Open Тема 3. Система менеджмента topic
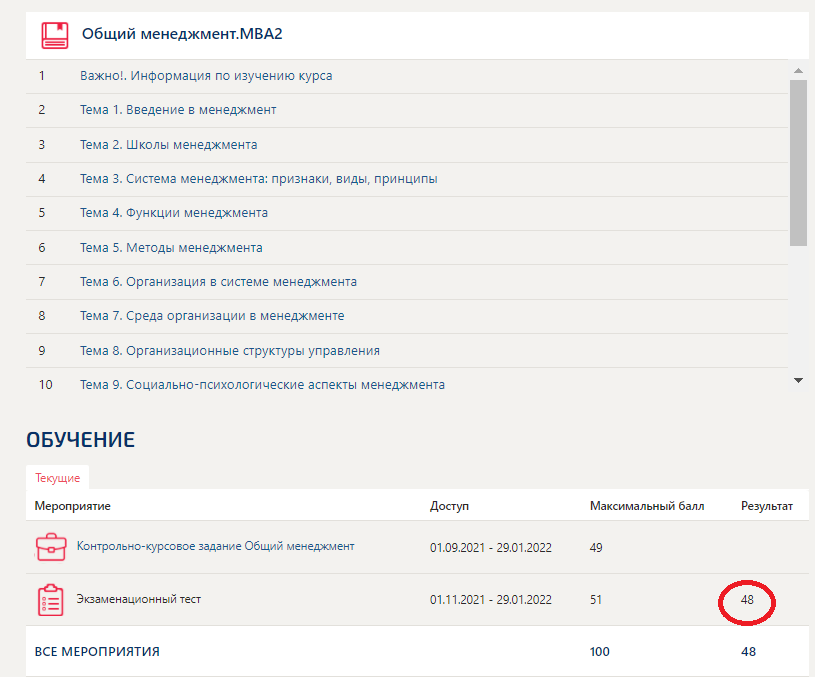 [x=258, y=179]
